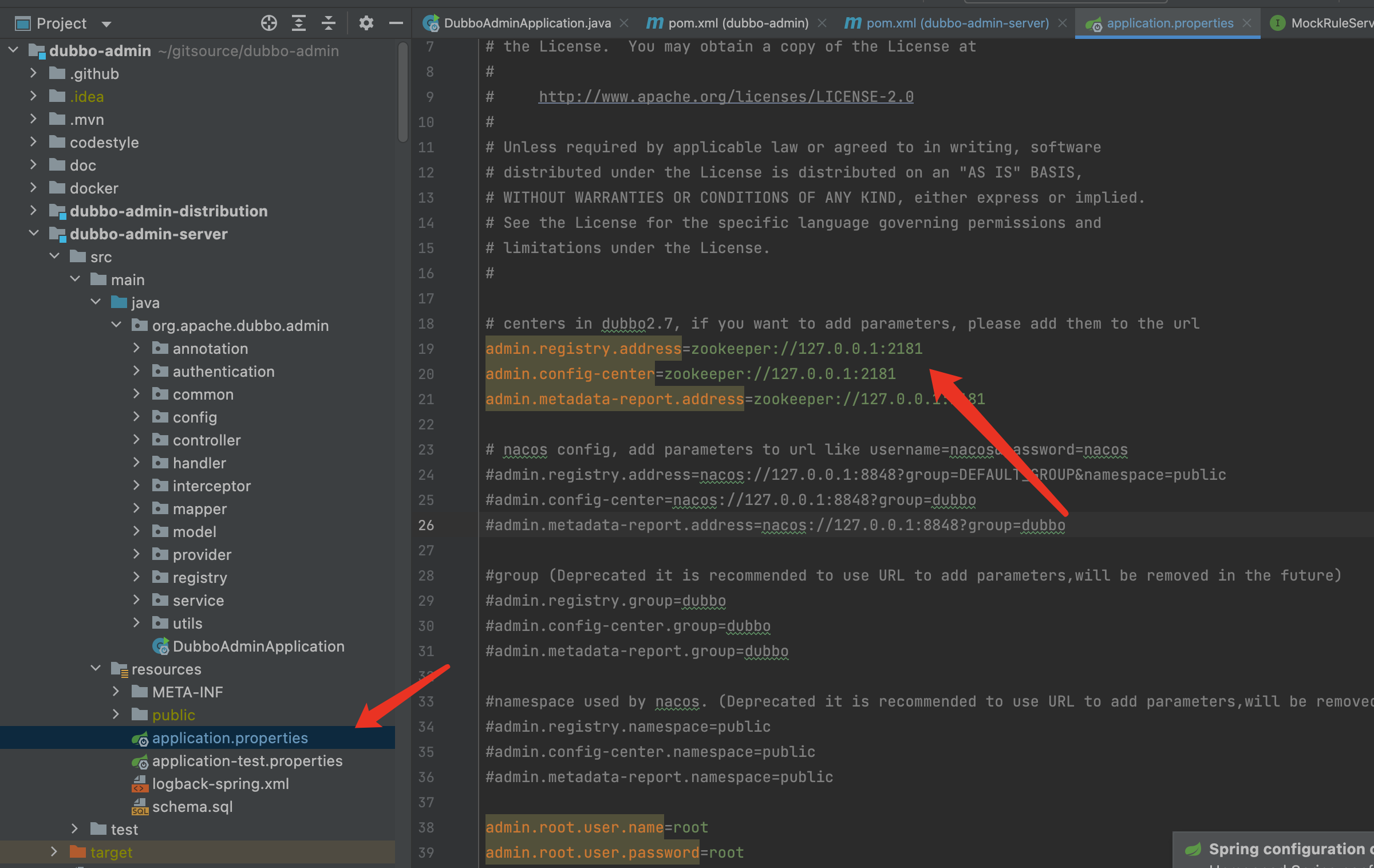Click the admin.registry.address property key
The width and height of the screenshot is (1374, 868).
click(583, 349)
